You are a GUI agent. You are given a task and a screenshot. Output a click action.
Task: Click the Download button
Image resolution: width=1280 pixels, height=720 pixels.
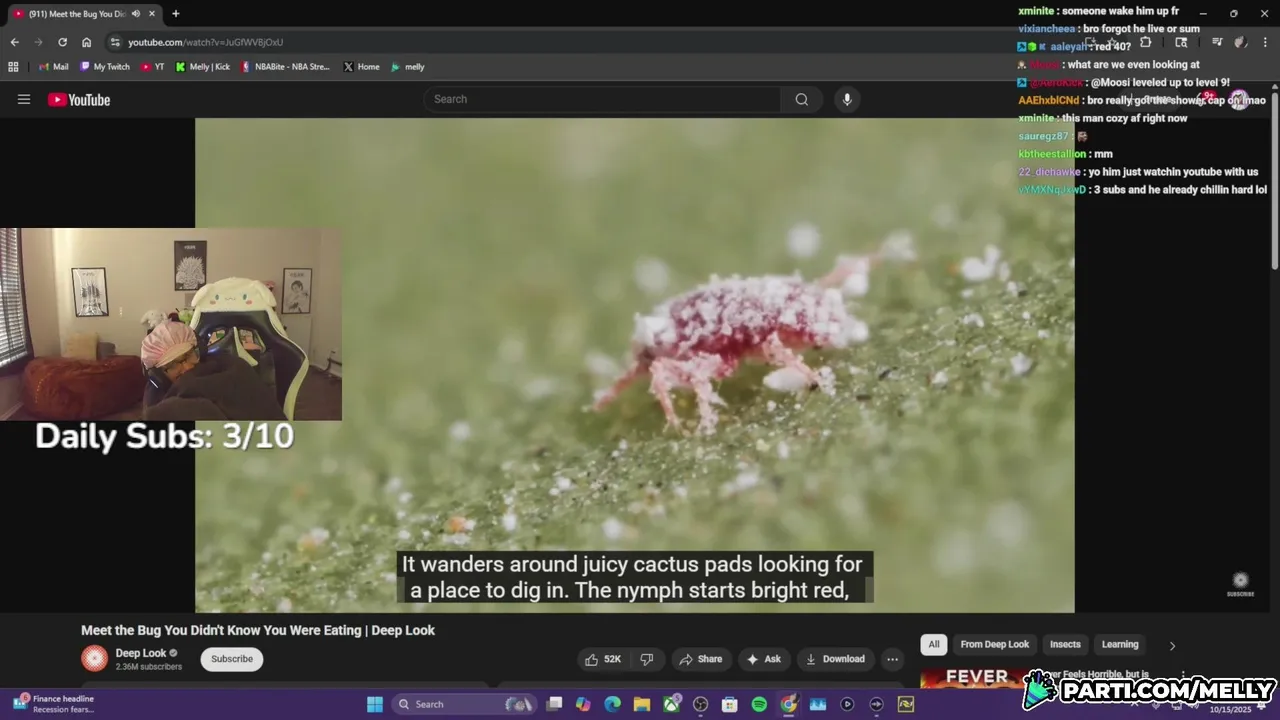[x=835, y=659]
